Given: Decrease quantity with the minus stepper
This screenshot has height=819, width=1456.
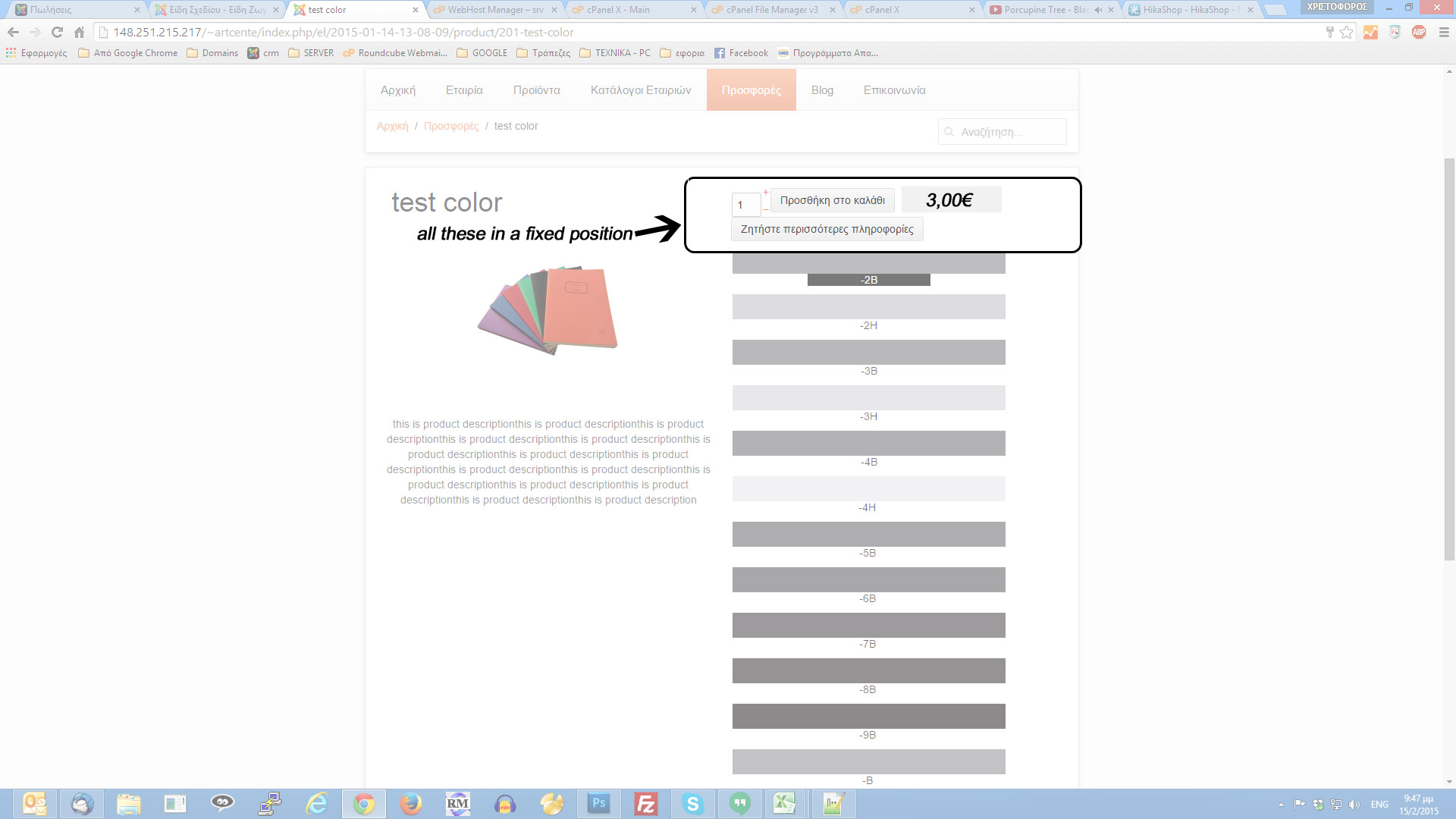Looking at the screenshot, I should click(766, 209).
